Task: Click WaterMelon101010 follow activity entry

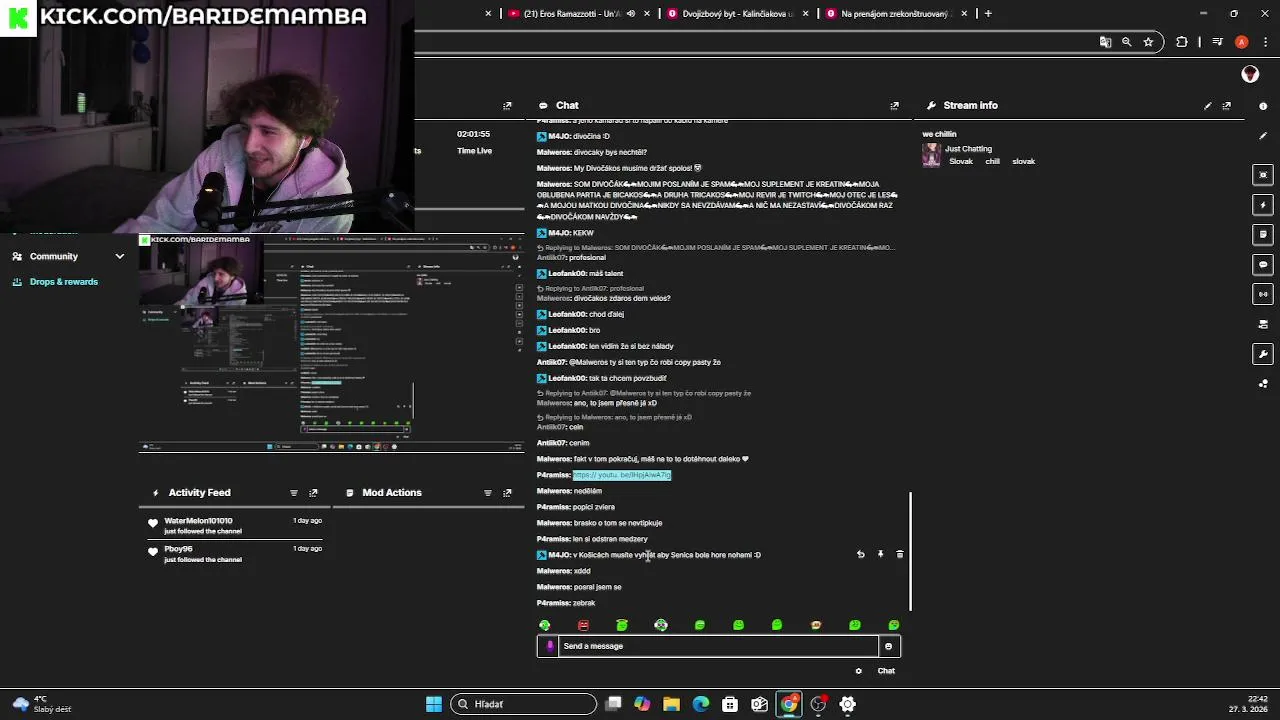Action: tap(235, 526)
